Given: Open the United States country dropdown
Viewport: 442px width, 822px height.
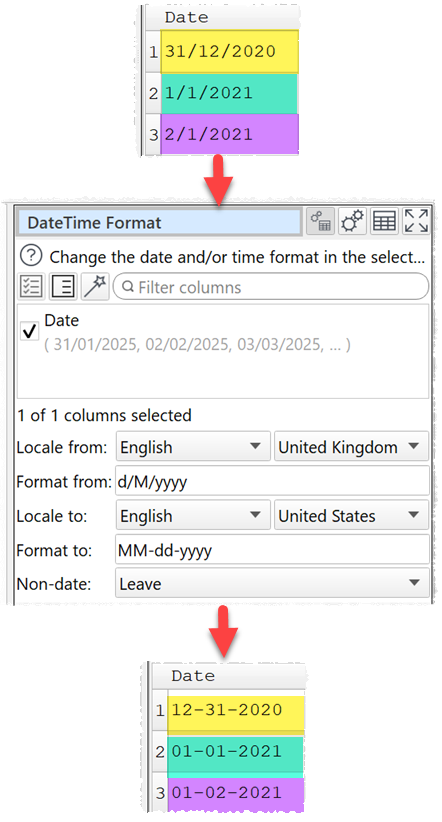Looking at the screenshot, I should point(351,515).
